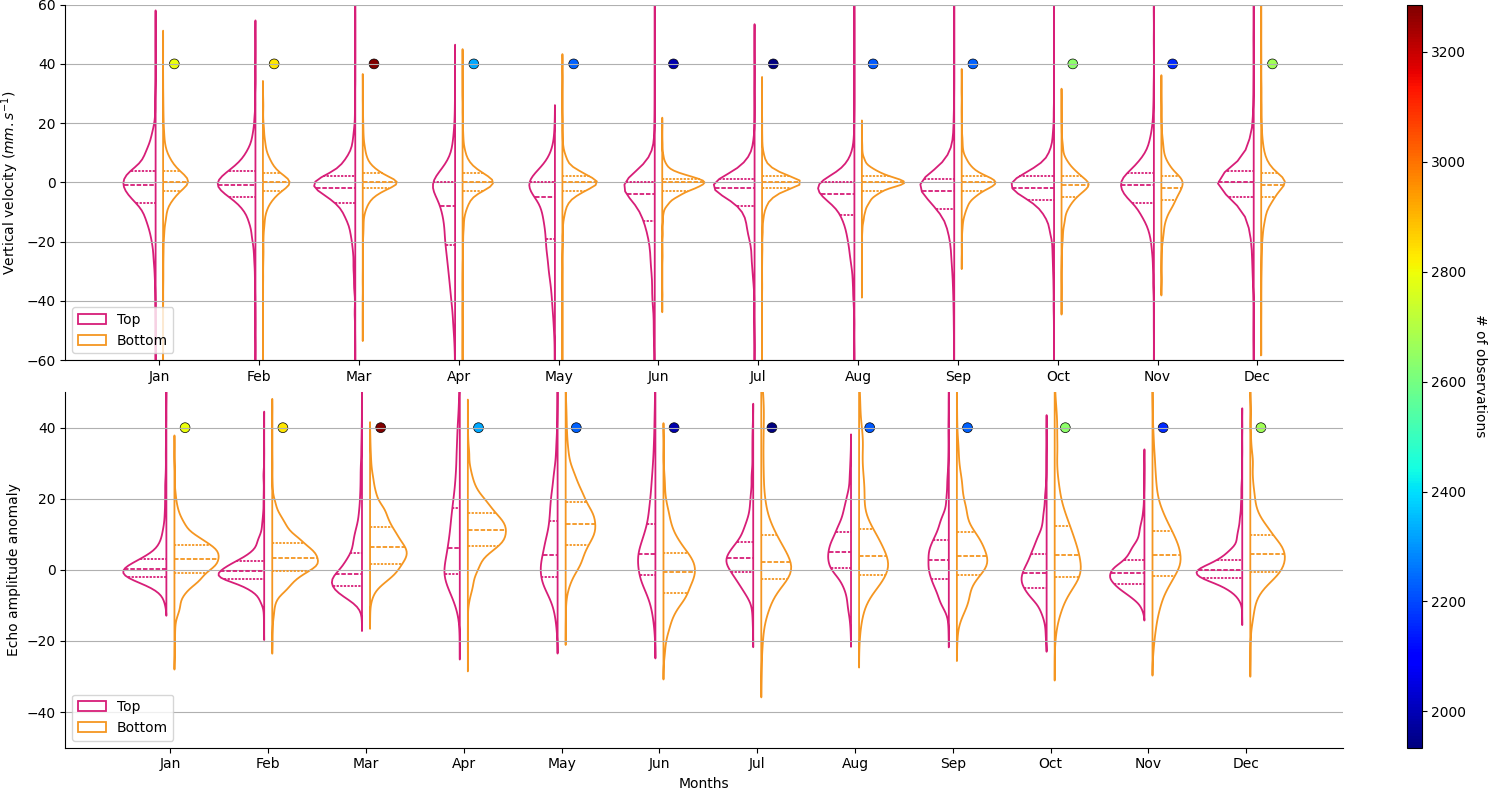Click the Bottom legend label in echo plot
This screenshot has width=1488, height=788.
click(x=142, y=727)
